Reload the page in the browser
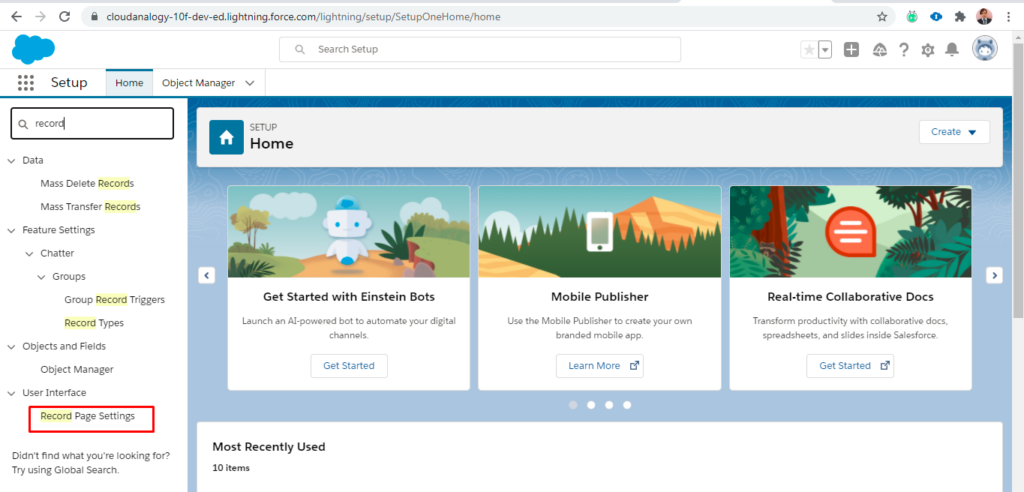This screenshot has height=492, width=1024. coord(65,16)
